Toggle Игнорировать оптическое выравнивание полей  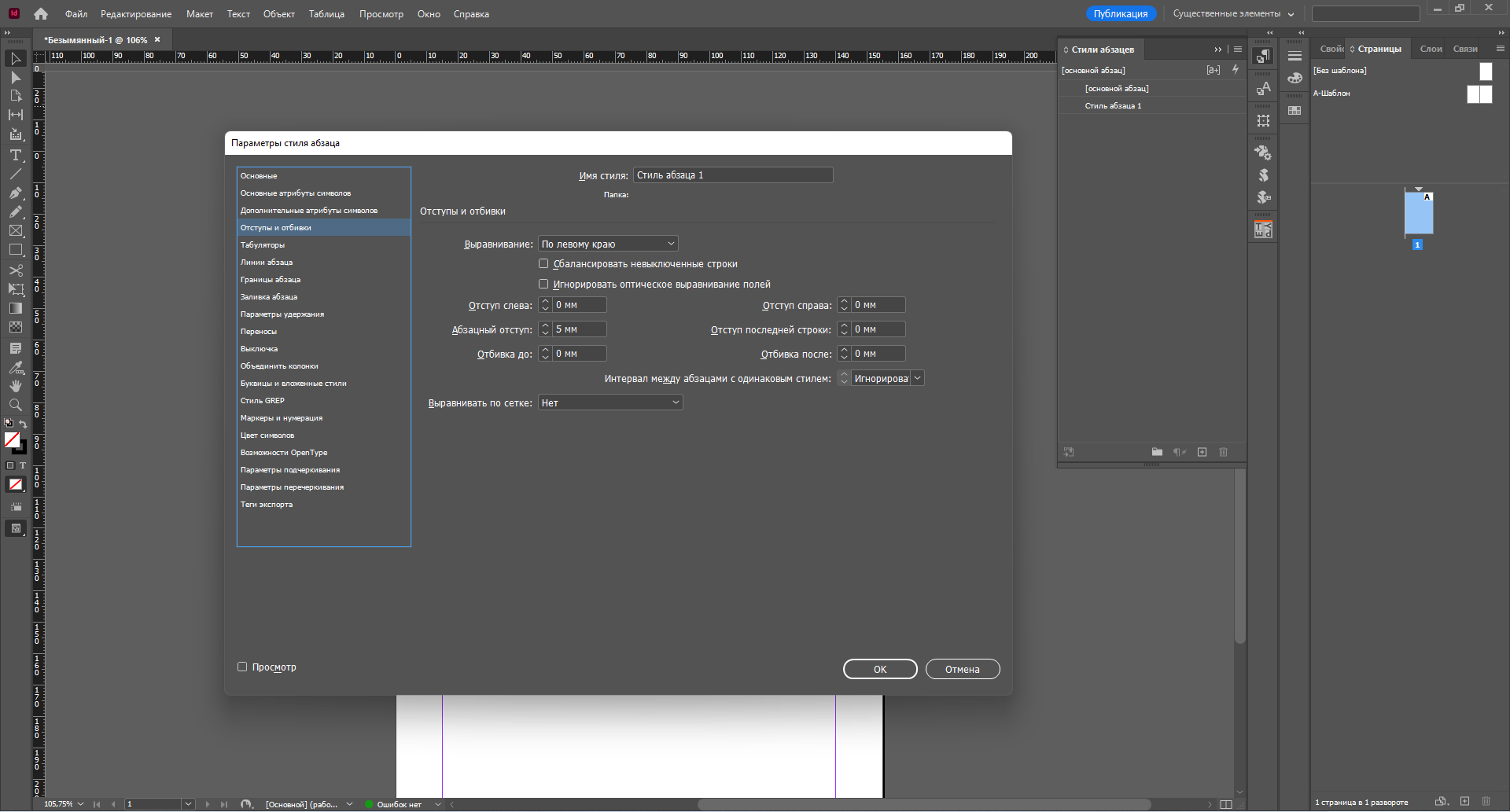point(543,284)
